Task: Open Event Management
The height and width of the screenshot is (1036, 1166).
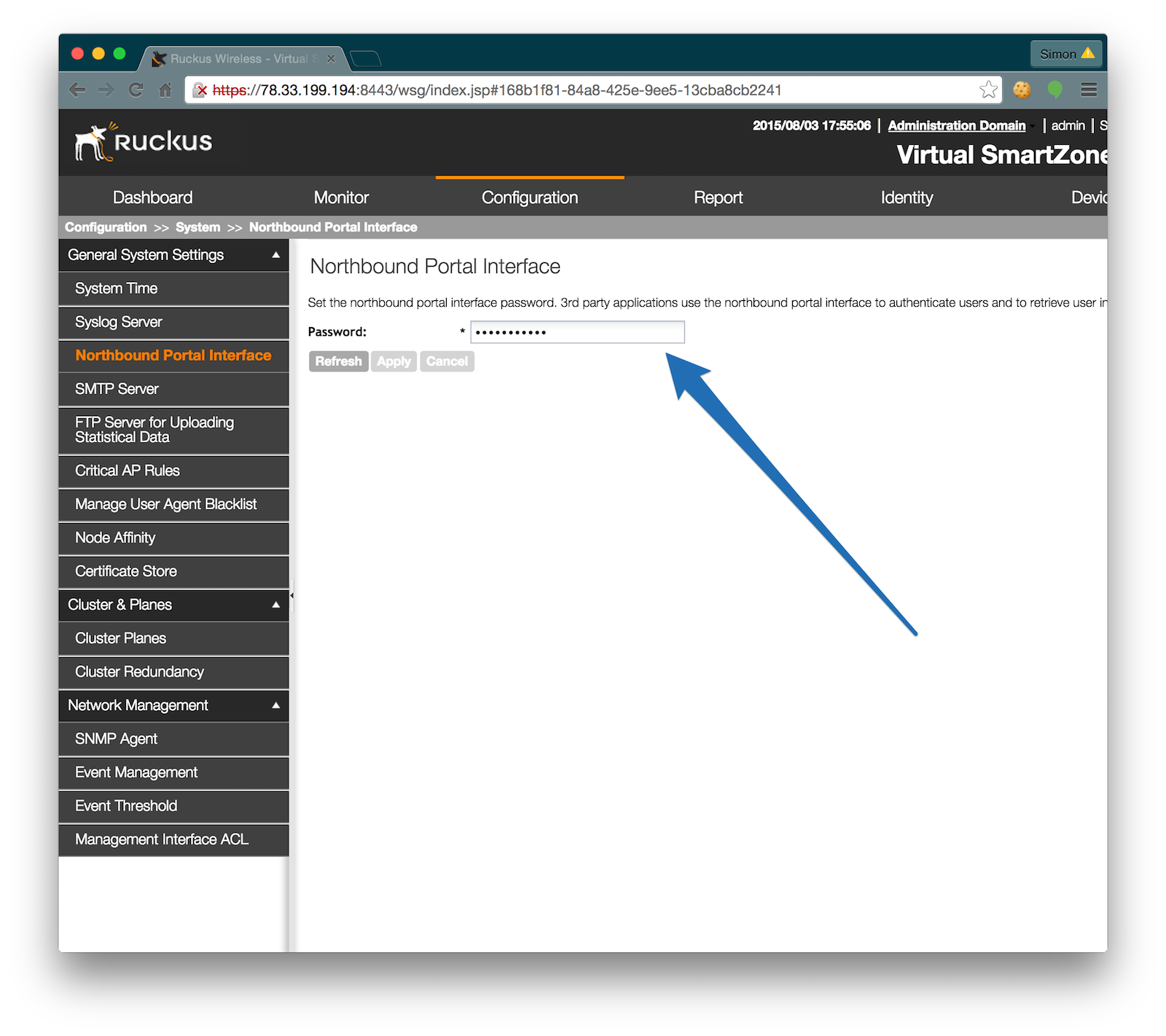Action: point(173,772)
